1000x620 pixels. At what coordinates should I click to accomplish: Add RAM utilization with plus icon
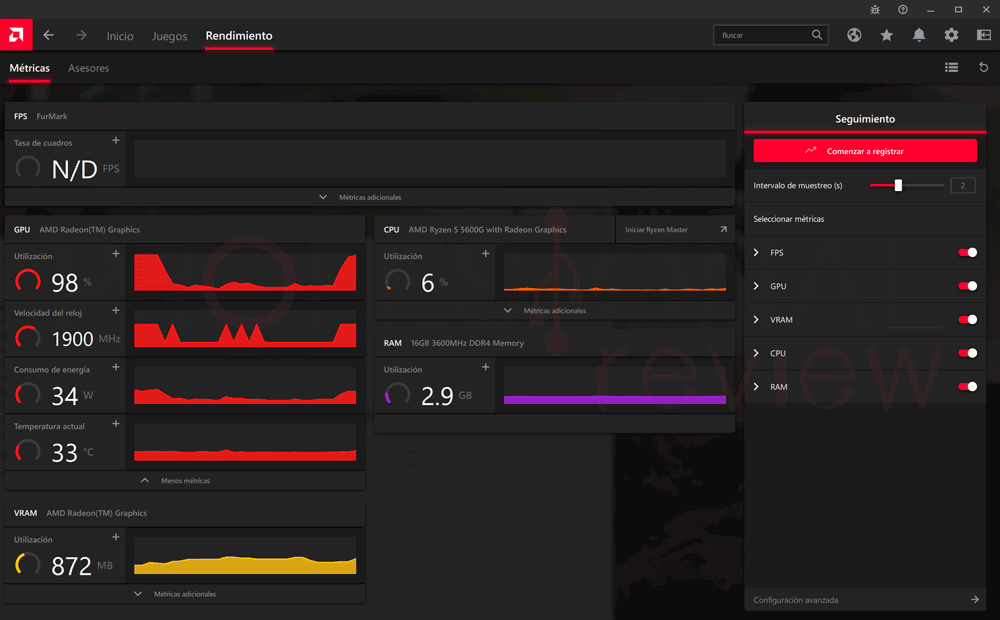(x=485, y=367)
